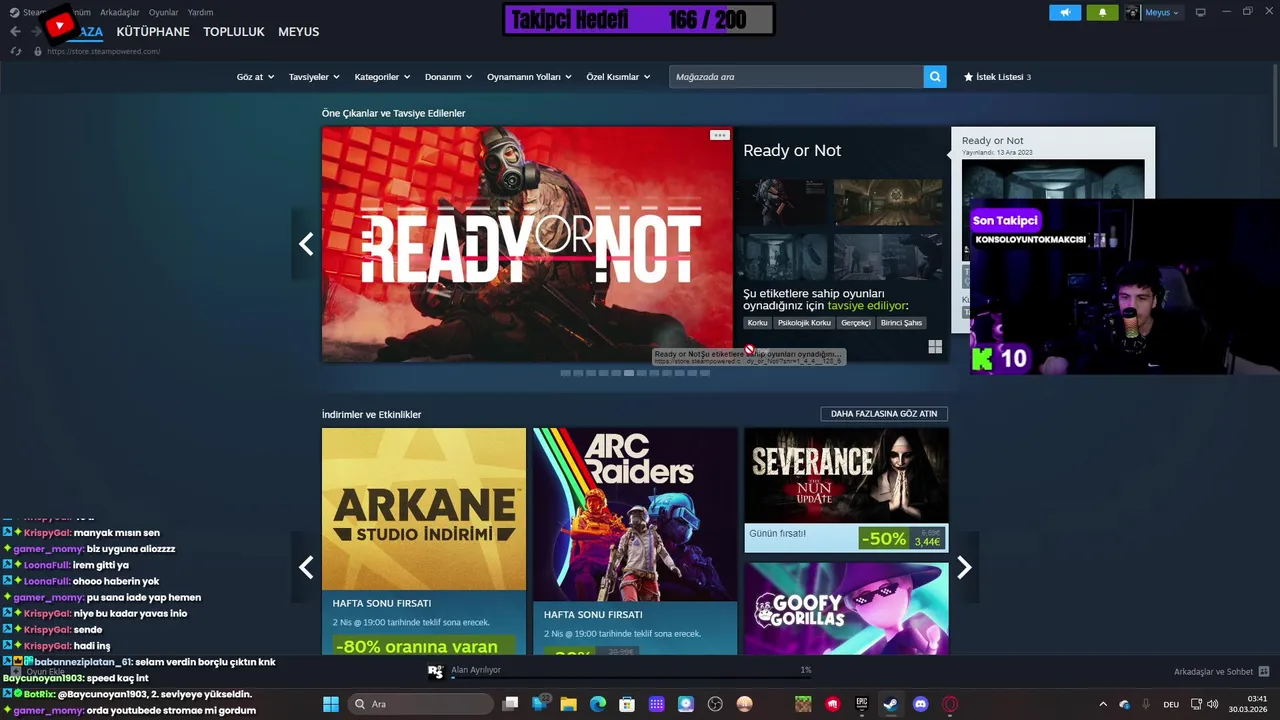Switch to the KÜTÜPHANE tab
Viewport: 1280px width, 720px height.
tap(153, 32)
